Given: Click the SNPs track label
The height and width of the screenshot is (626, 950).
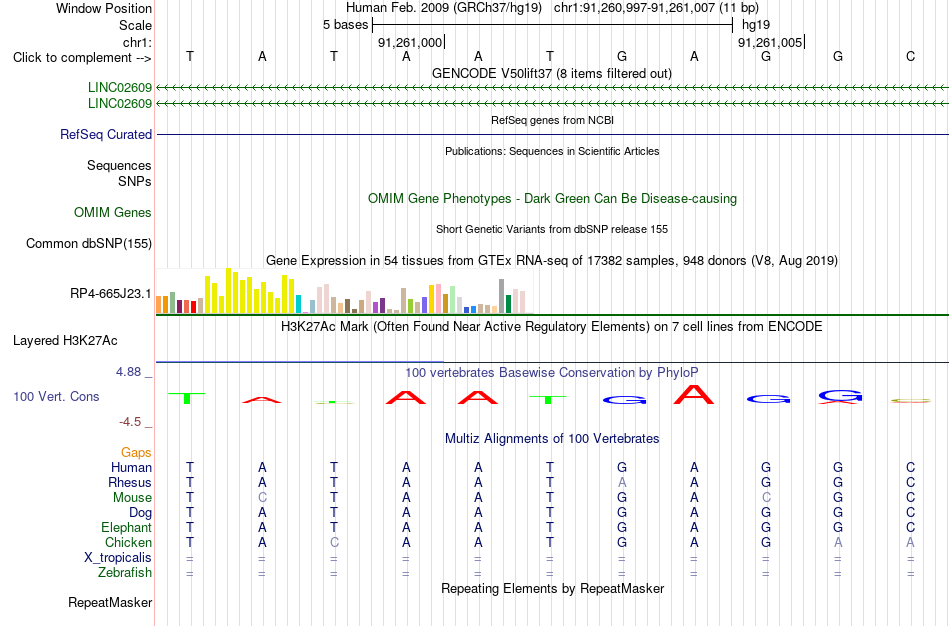Looking at the screenshot, I should pyautogui.click(x=135, y=181).
